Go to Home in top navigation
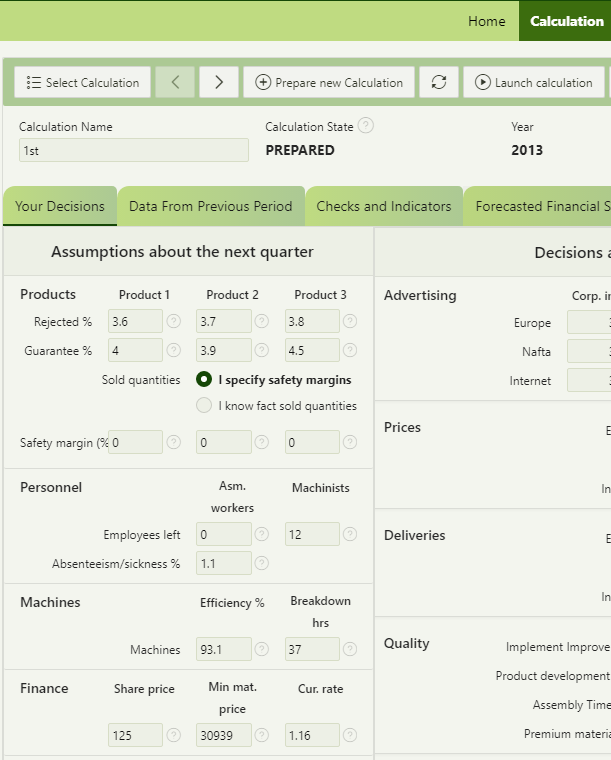Viewport: 611px width, 760px height. (x=487, y=21)
